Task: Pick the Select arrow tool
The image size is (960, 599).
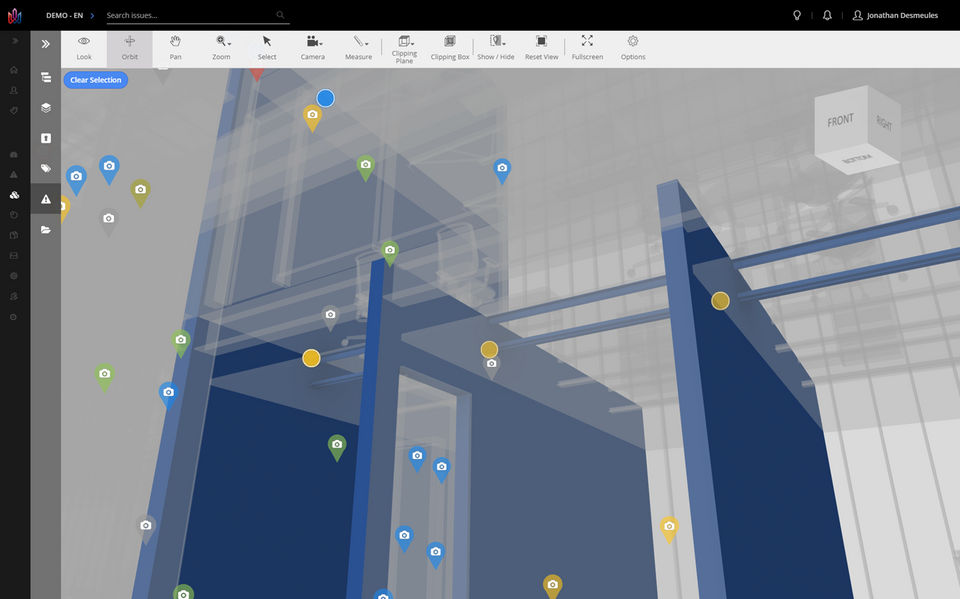Action: pos(267,48)
